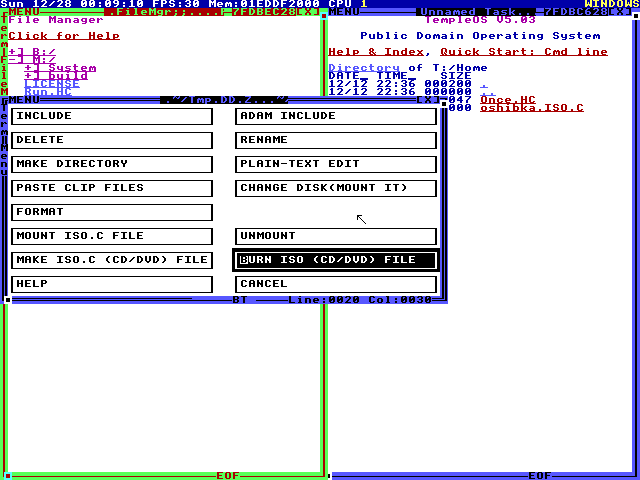640x480 pixels.
Task: Click the CANCEL button
Action: [336, 284]
